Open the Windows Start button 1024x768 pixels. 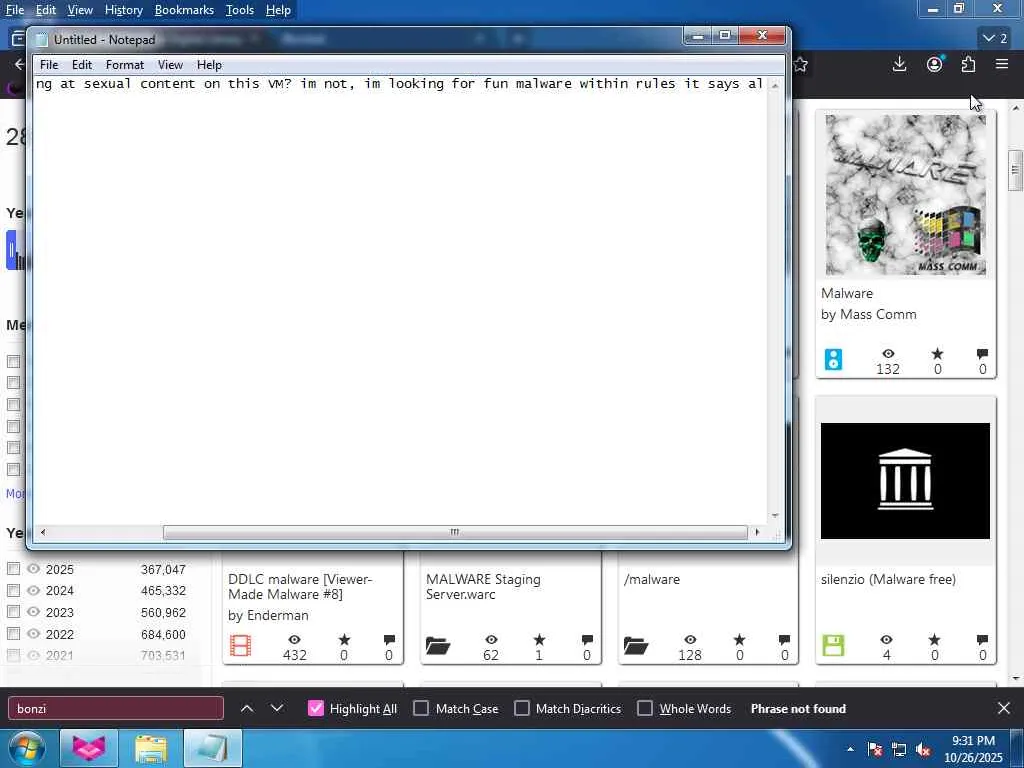26,749
